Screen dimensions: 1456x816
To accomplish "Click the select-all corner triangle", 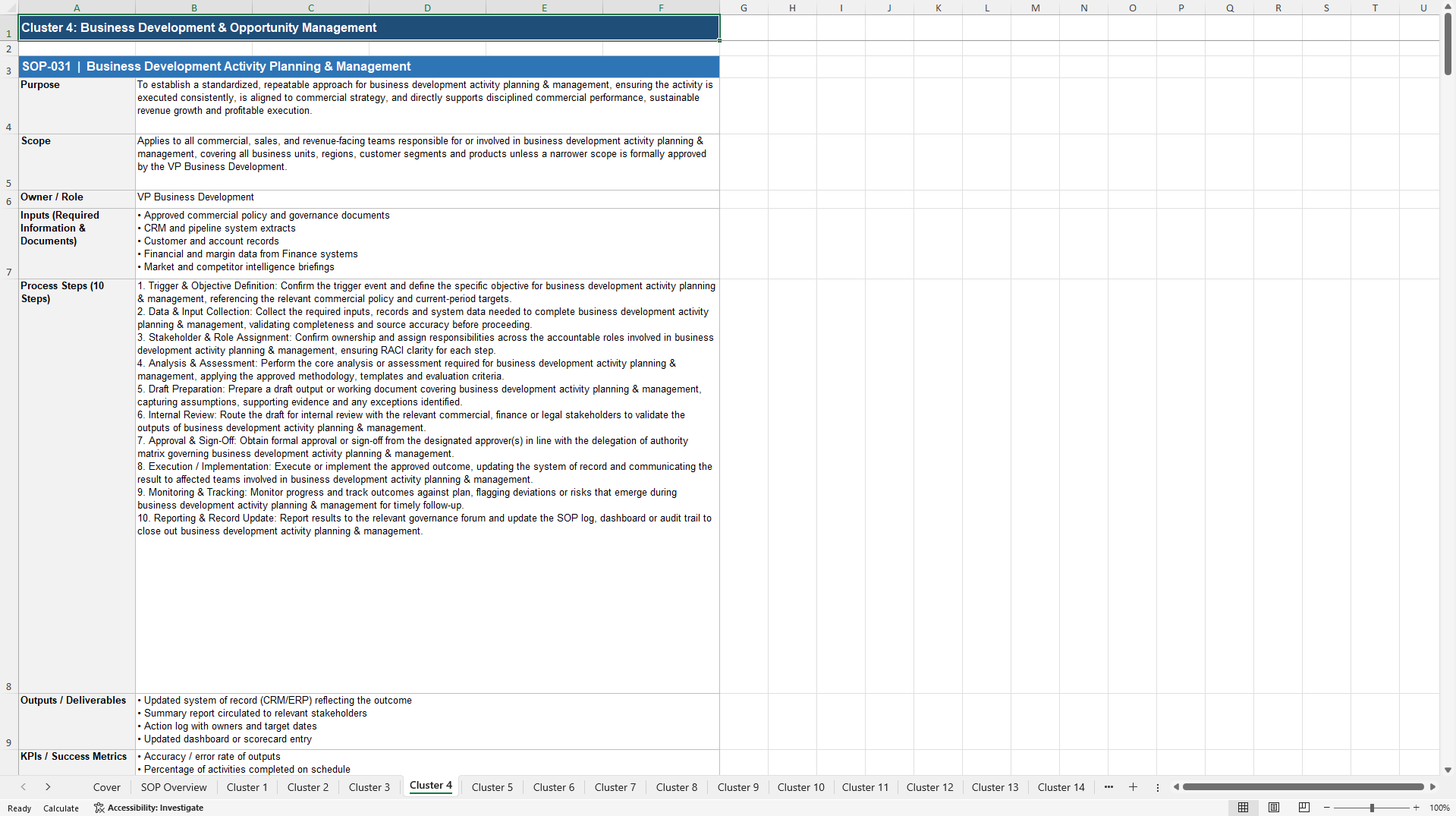I will coord(9,8).
